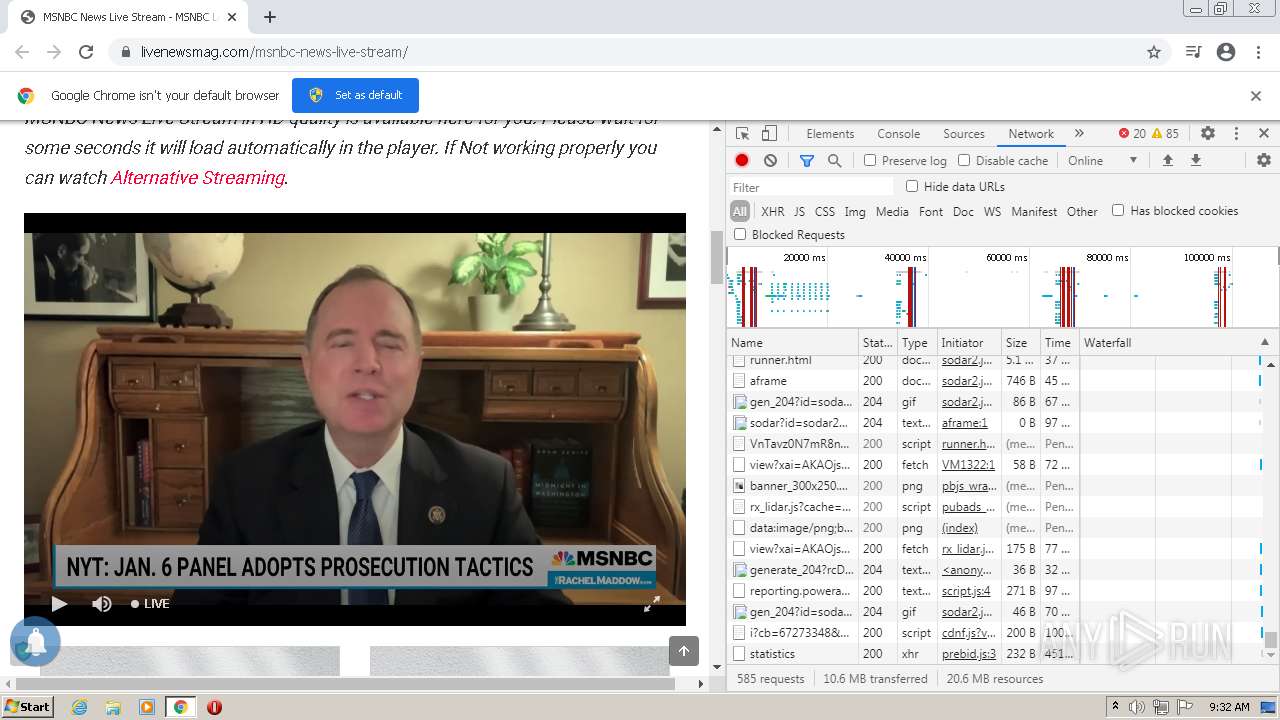Filter requests by Manifest type

pos(1034,211)
